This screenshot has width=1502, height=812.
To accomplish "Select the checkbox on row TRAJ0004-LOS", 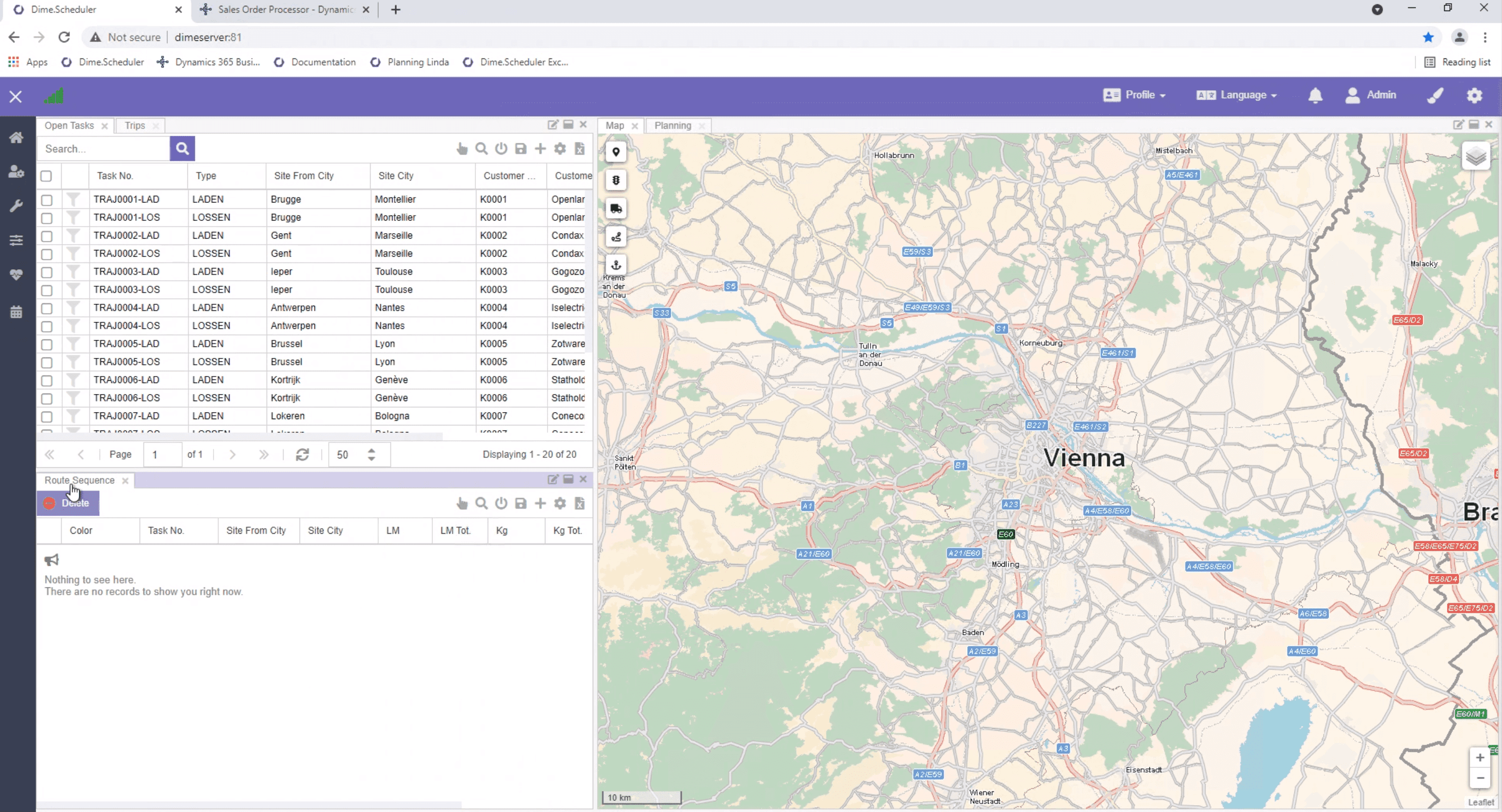I will pos(47,327).
